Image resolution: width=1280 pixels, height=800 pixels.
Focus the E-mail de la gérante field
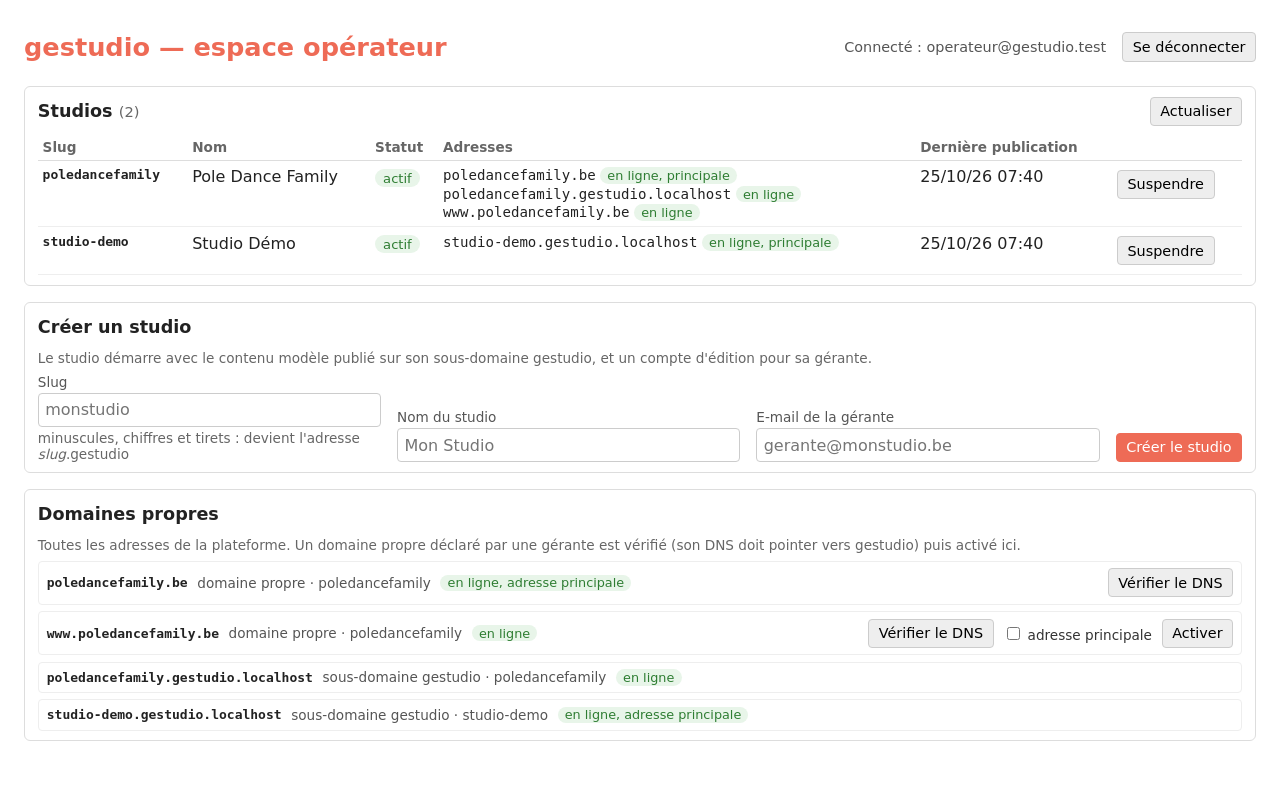927,445
